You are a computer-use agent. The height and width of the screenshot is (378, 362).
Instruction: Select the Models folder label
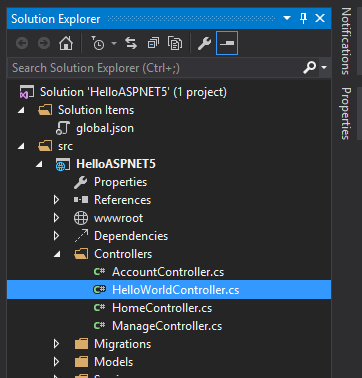click(114, 362)
